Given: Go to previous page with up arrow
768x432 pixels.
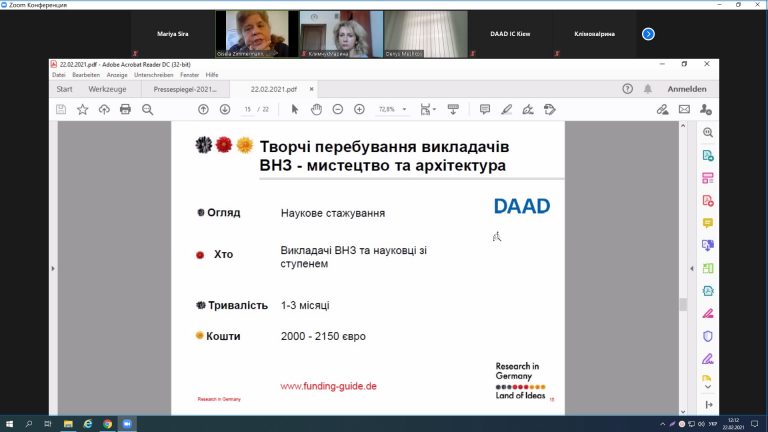Looking at the screenshot, I should tap(203, 109).
